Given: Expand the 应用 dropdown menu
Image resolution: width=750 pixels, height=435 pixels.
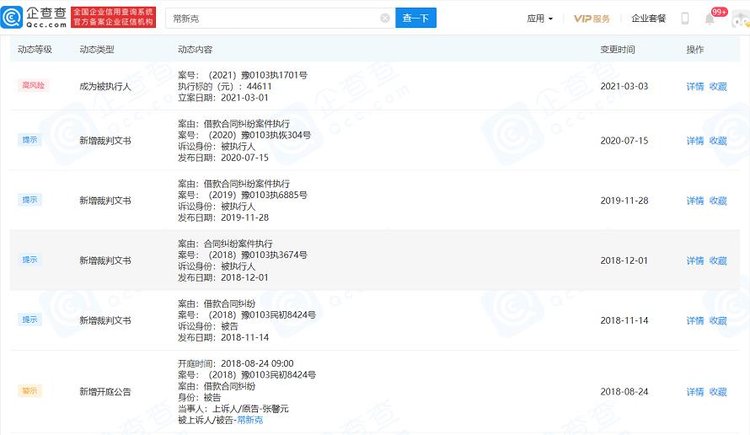Looking at the screenshot, I should [x=540, y=19].
